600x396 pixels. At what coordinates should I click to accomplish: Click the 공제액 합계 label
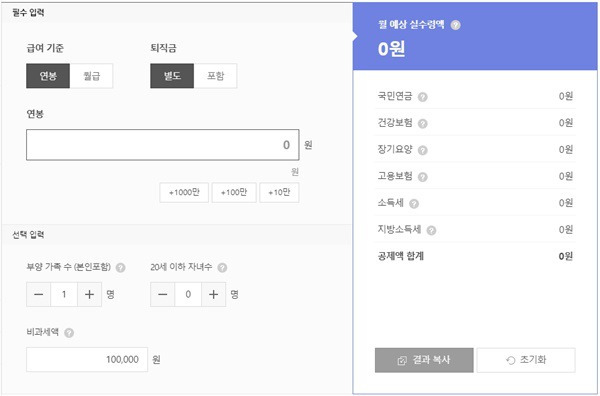[401, 256]
